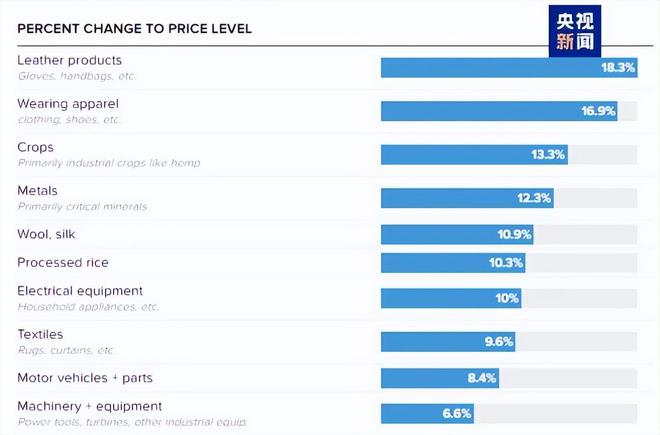Click the Metals 12.3% bar
The image size is (660, 435).
467,198
